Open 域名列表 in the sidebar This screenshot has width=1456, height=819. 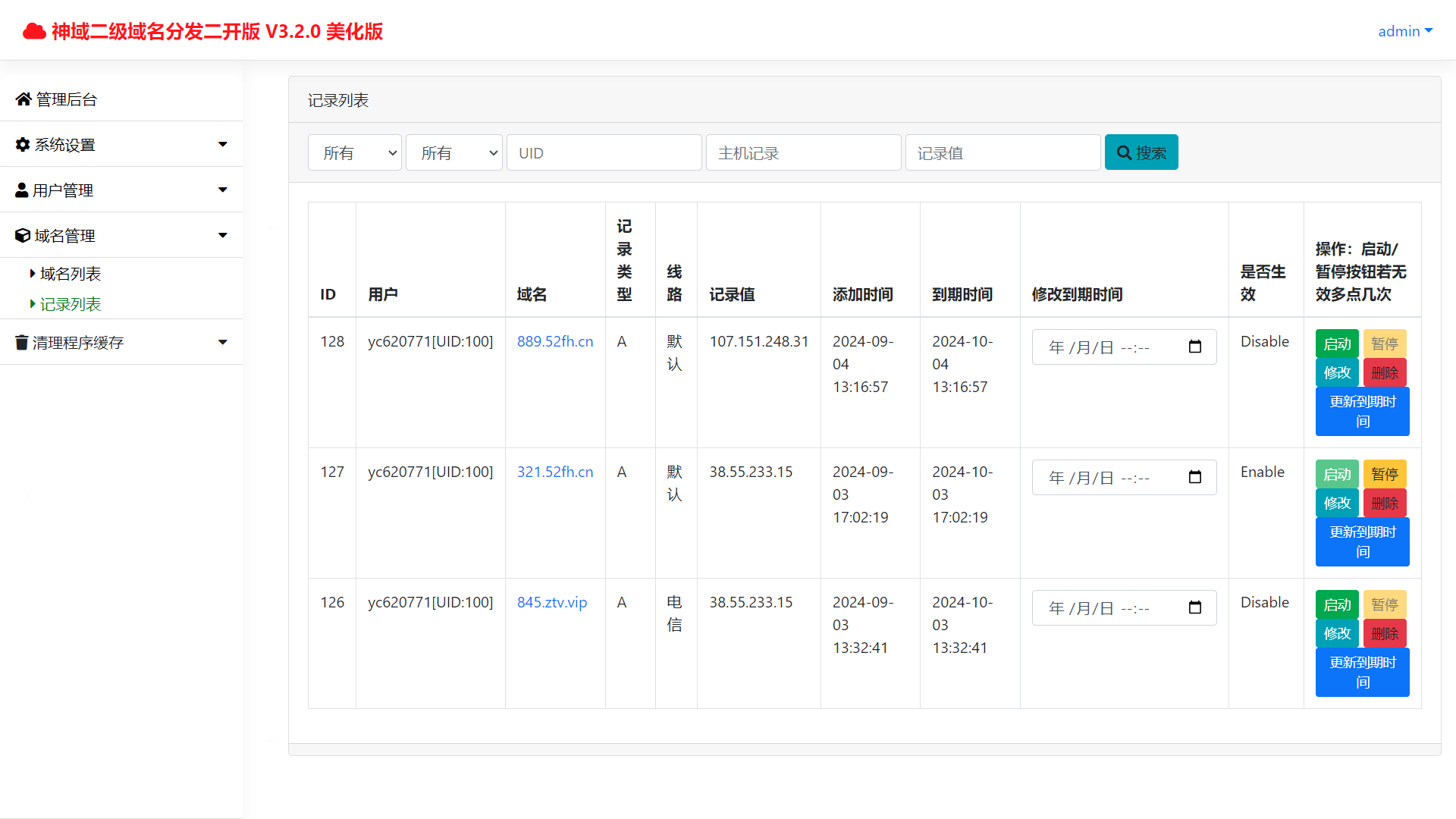70,274
